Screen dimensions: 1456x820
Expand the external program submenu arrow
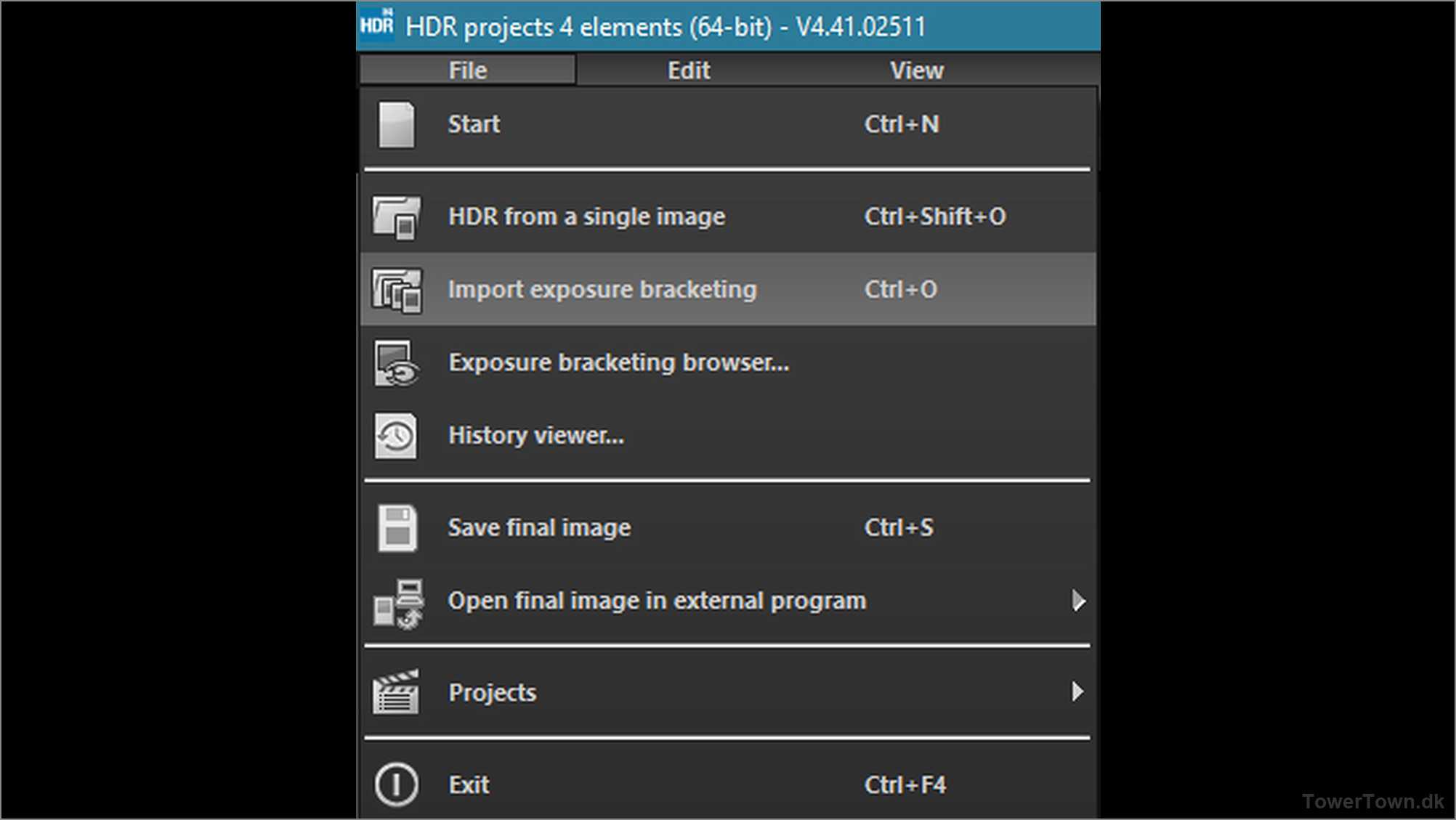pyautogui.click(x=1078, y=601)
